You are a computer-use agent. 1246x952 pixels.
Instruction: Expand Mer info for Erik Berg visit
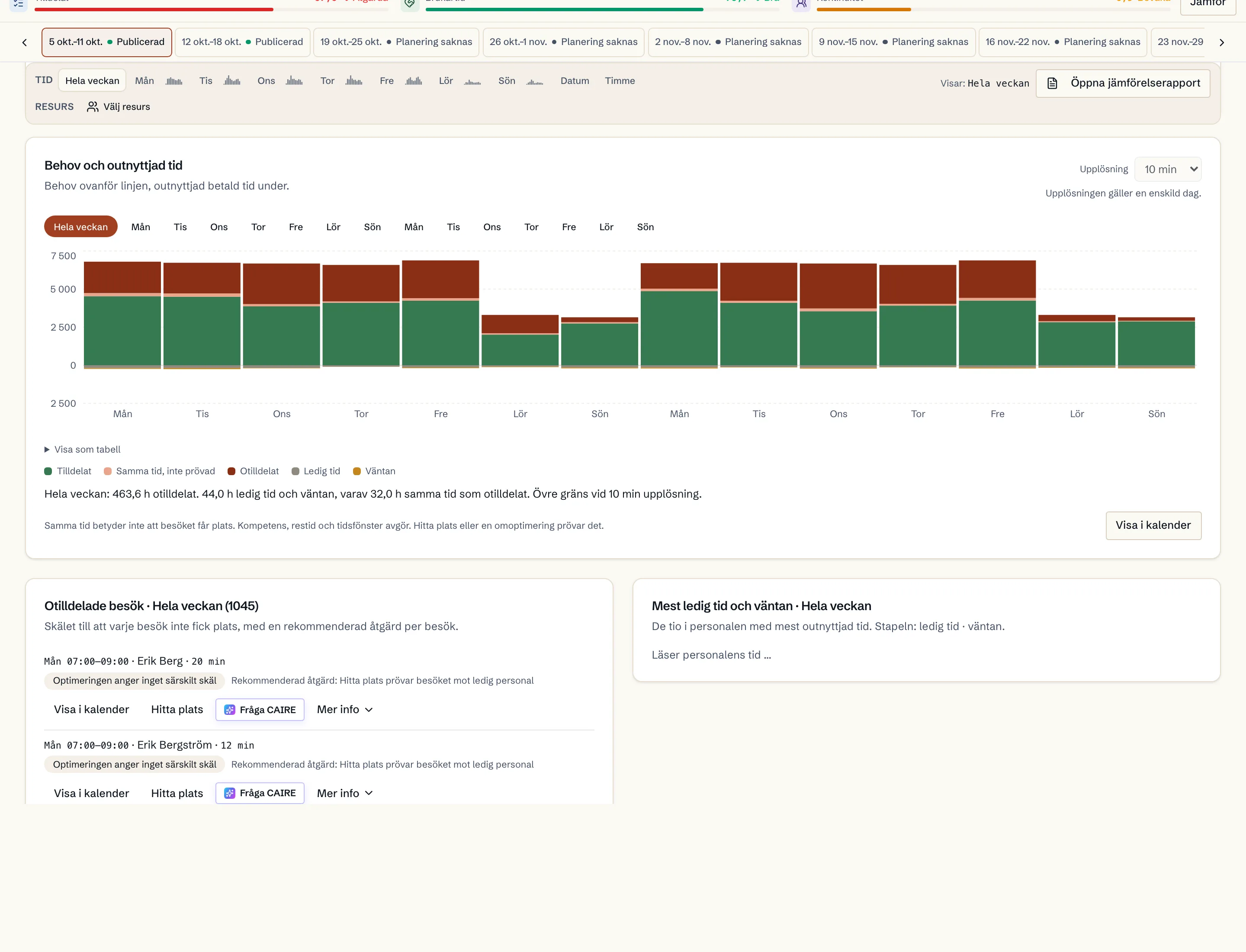[344, 710]
